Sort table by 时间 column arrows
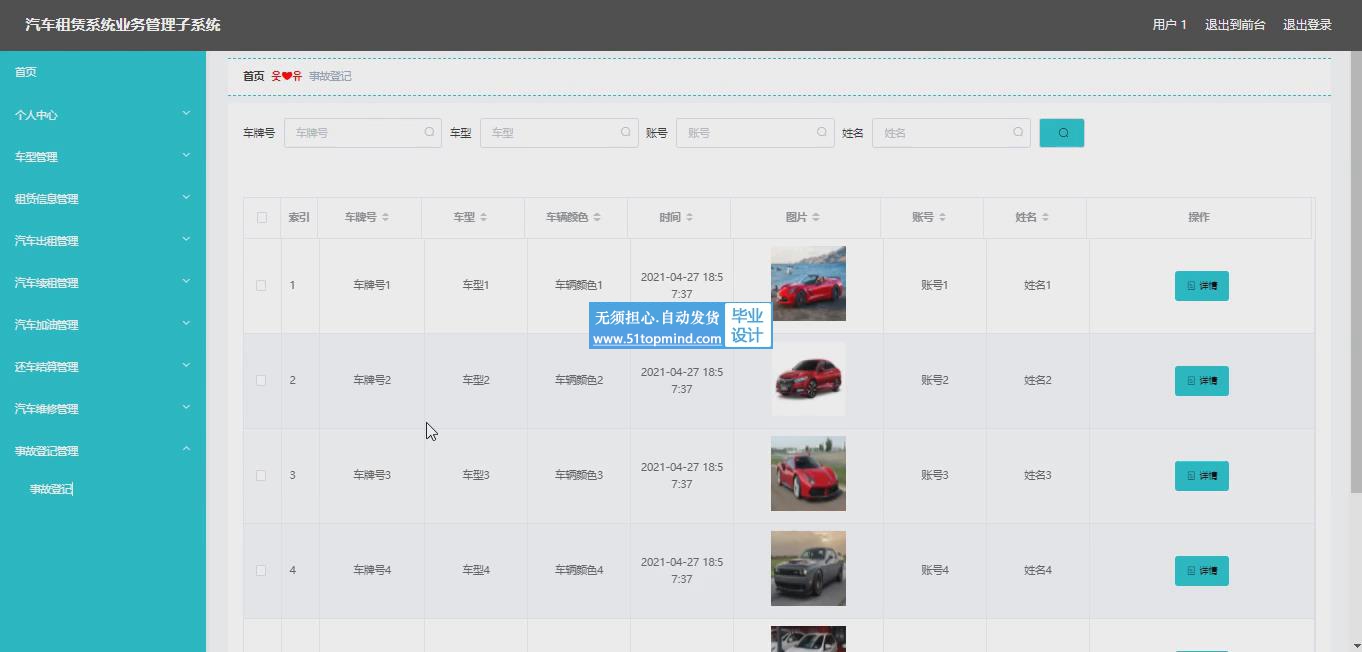The image size is (1362, 652). pyautogui.click(x=689, y=217)
